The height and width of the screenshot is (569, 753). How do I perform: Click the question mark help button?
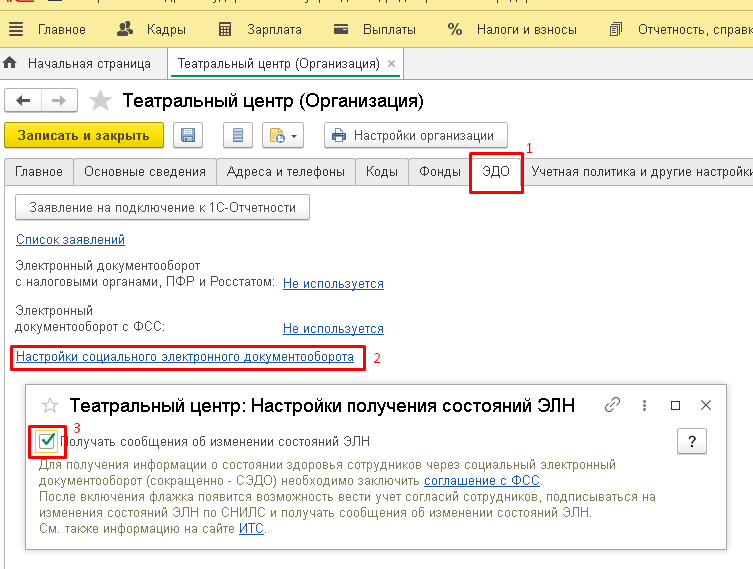(x=692, y=441)
